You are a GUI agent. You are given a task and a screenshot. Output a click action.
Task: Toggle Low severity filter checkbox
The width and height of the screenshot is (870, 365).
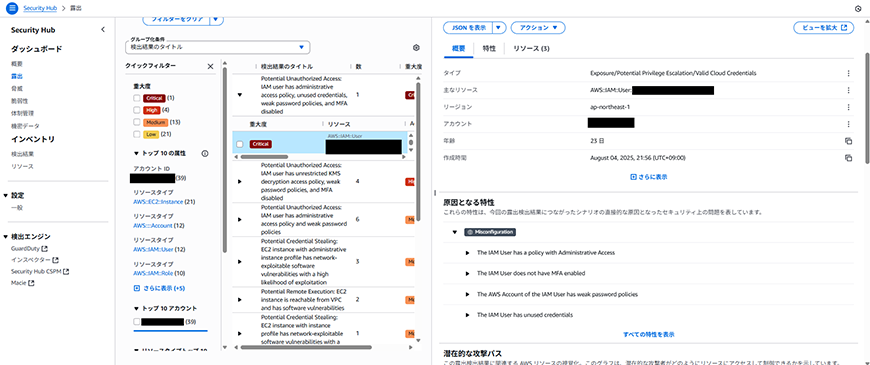coord(136,134)
